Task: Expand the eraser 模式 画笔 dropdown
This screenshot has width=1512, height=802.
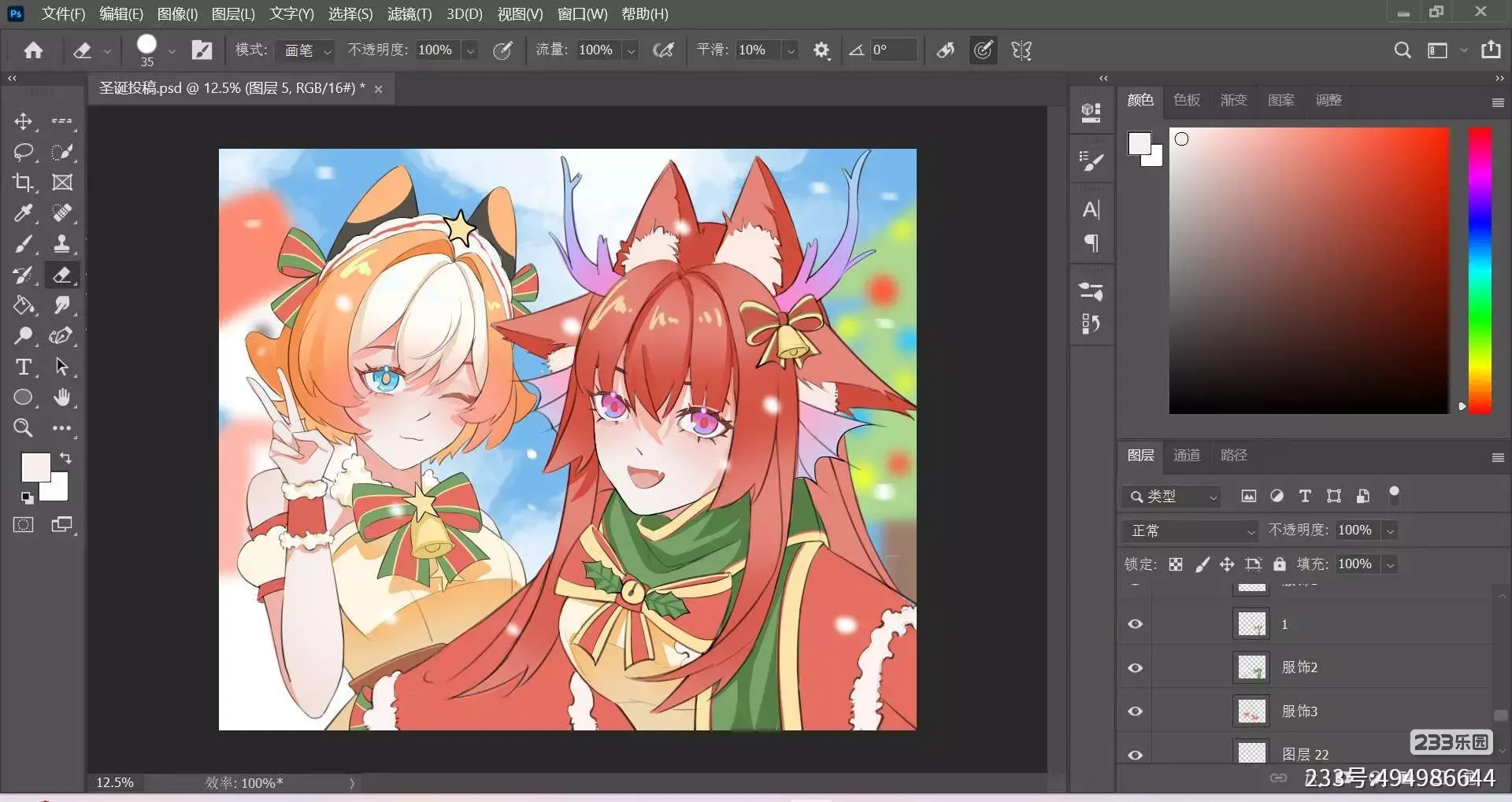Action: (x=307, y=50)
